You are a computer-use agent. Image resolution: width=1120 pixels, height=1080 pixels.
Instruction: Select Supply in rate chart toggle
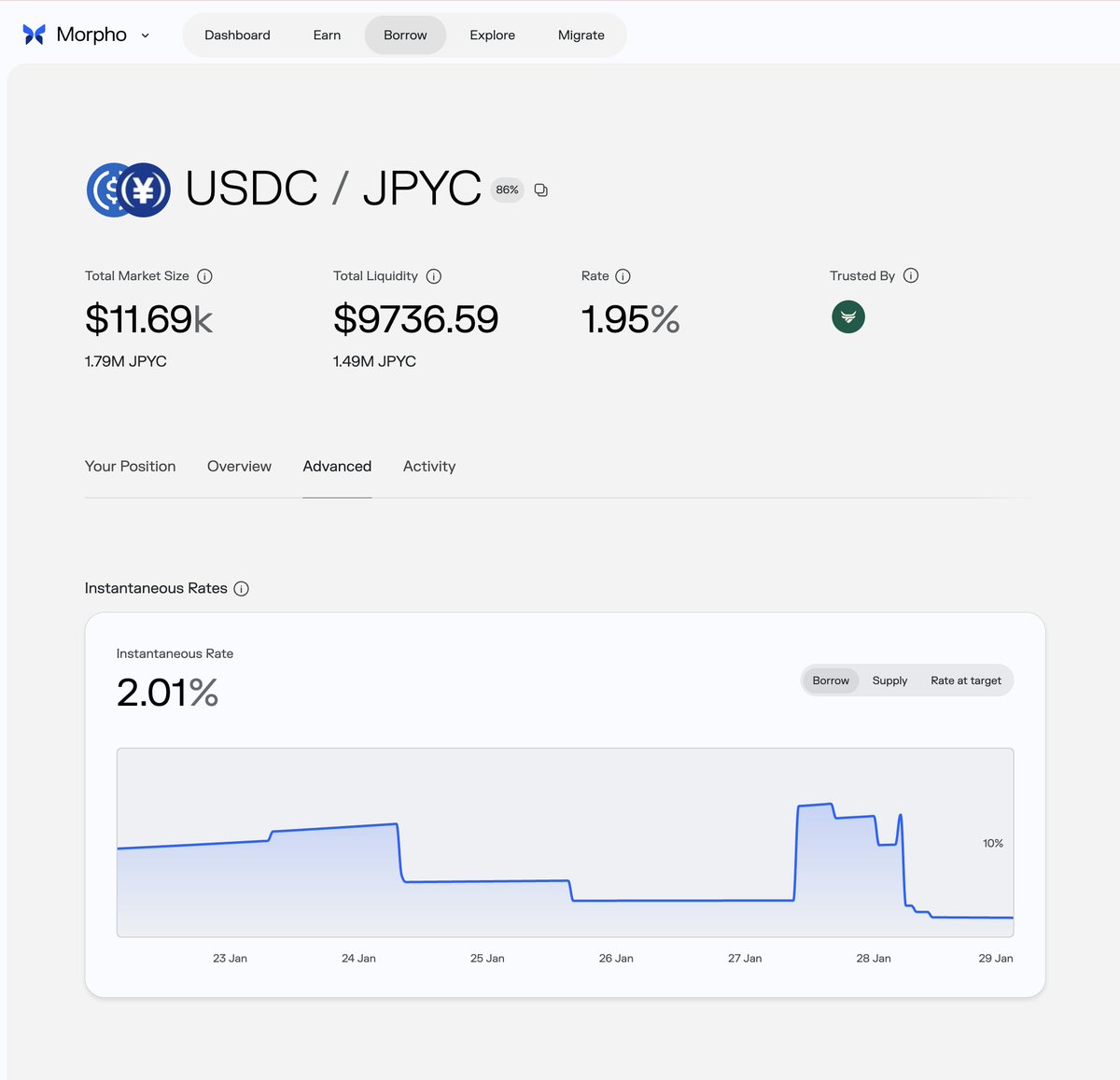(x=889, y=680)
